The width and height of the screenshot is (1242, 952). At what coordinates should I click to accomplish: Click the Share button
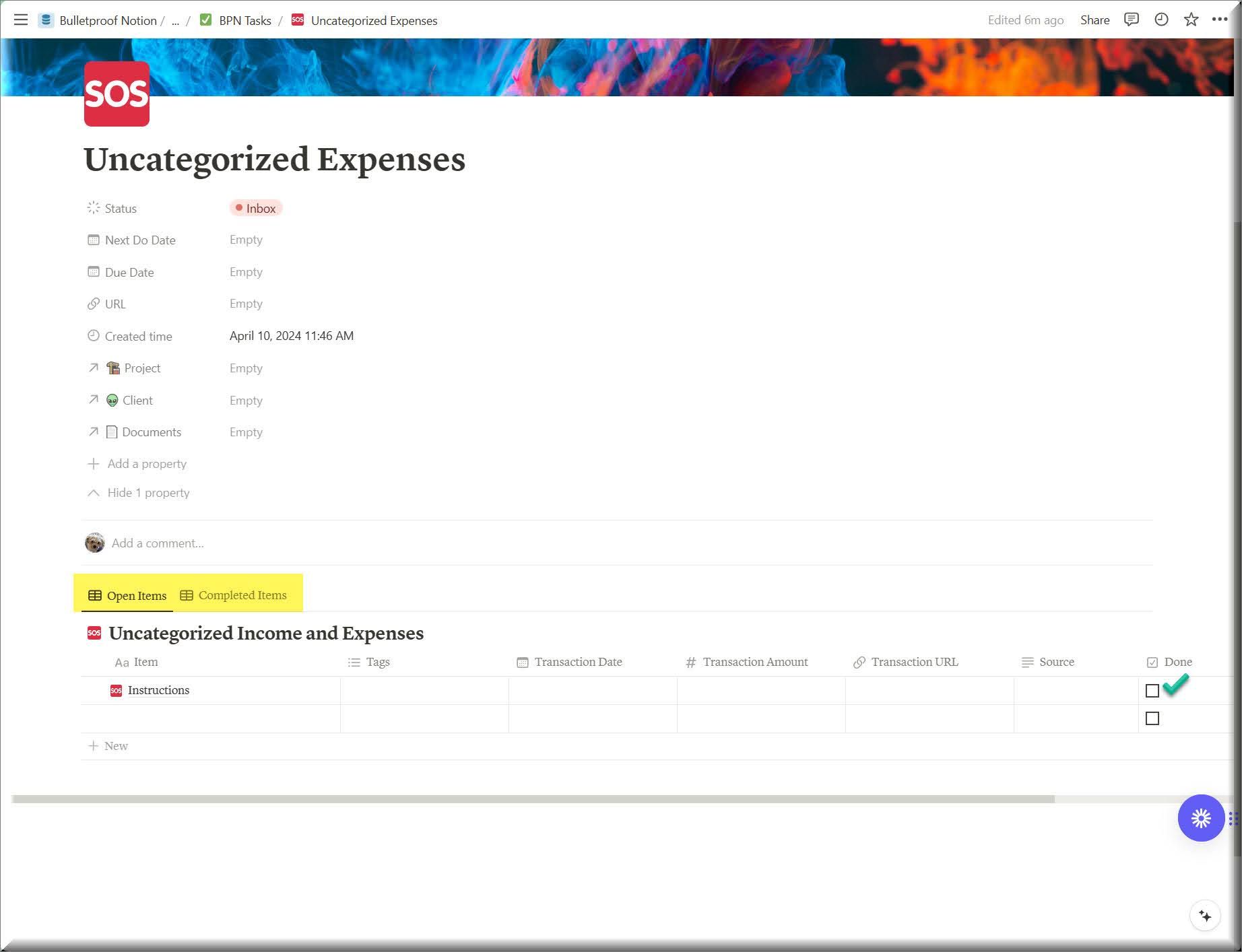pos(1094,20)
